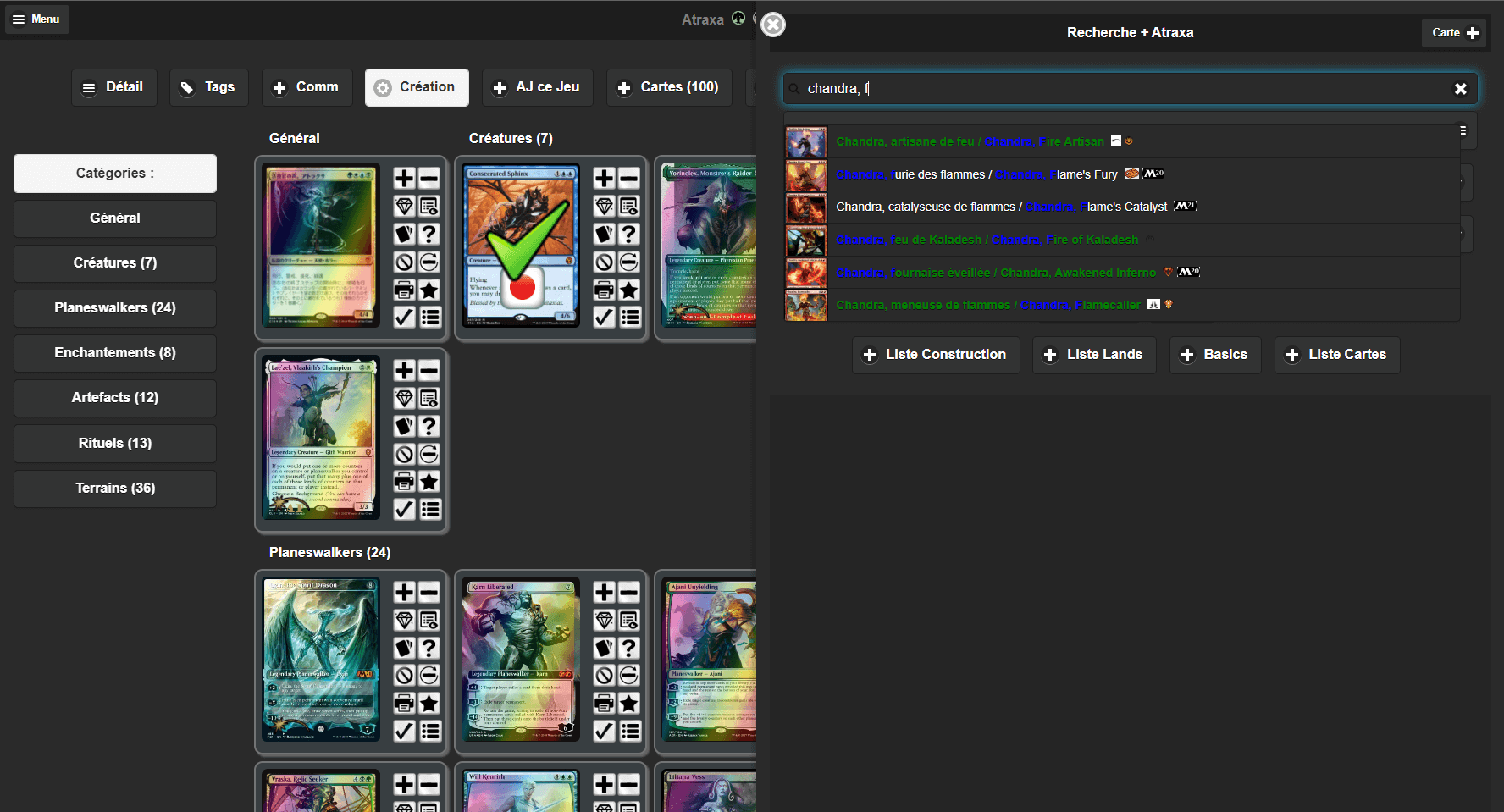Click the printer icon beside the Atraxa card
Screen dimensions: 1504x812
[404, 290]
